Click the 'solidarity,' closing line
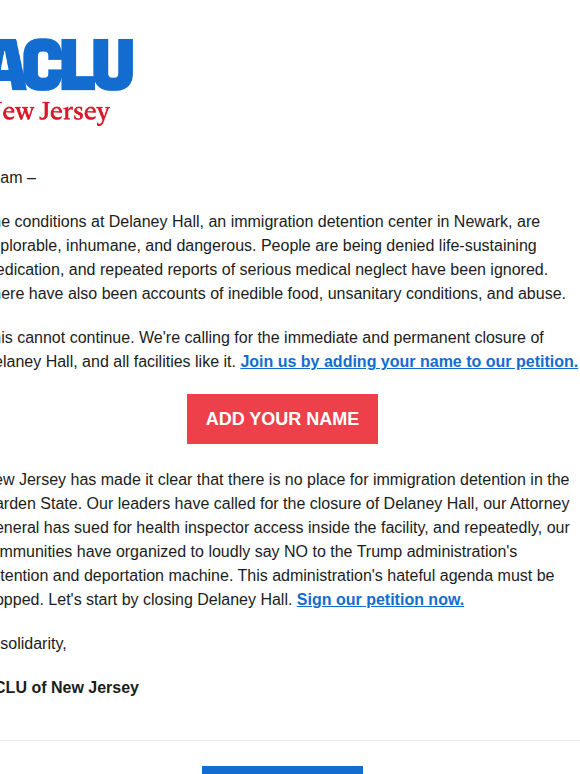580x774 pixels. [33, 643]
